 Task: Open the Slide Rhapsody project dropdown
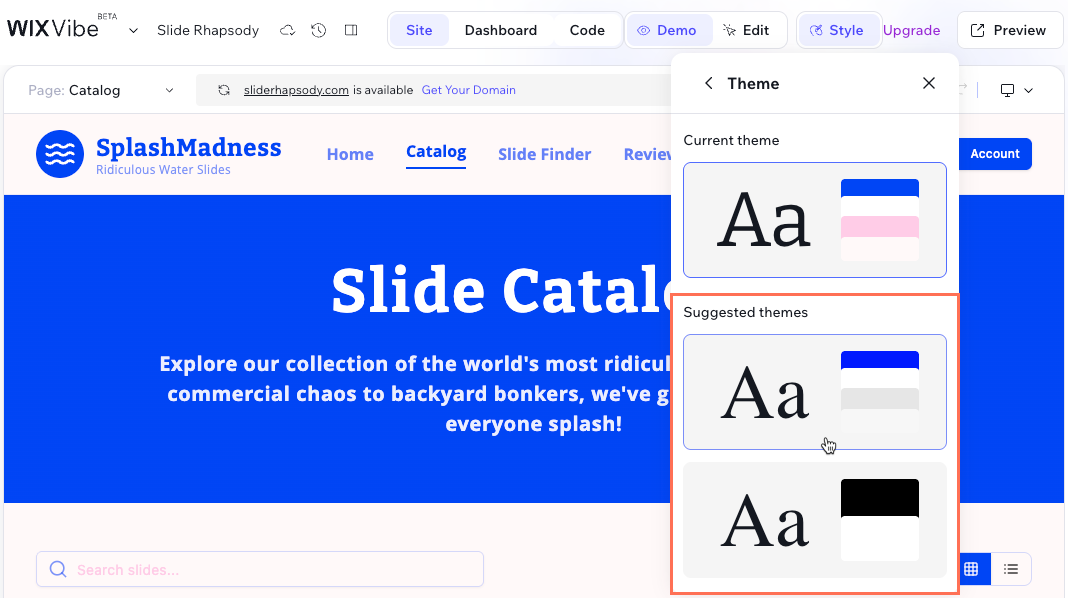[133, 31]
